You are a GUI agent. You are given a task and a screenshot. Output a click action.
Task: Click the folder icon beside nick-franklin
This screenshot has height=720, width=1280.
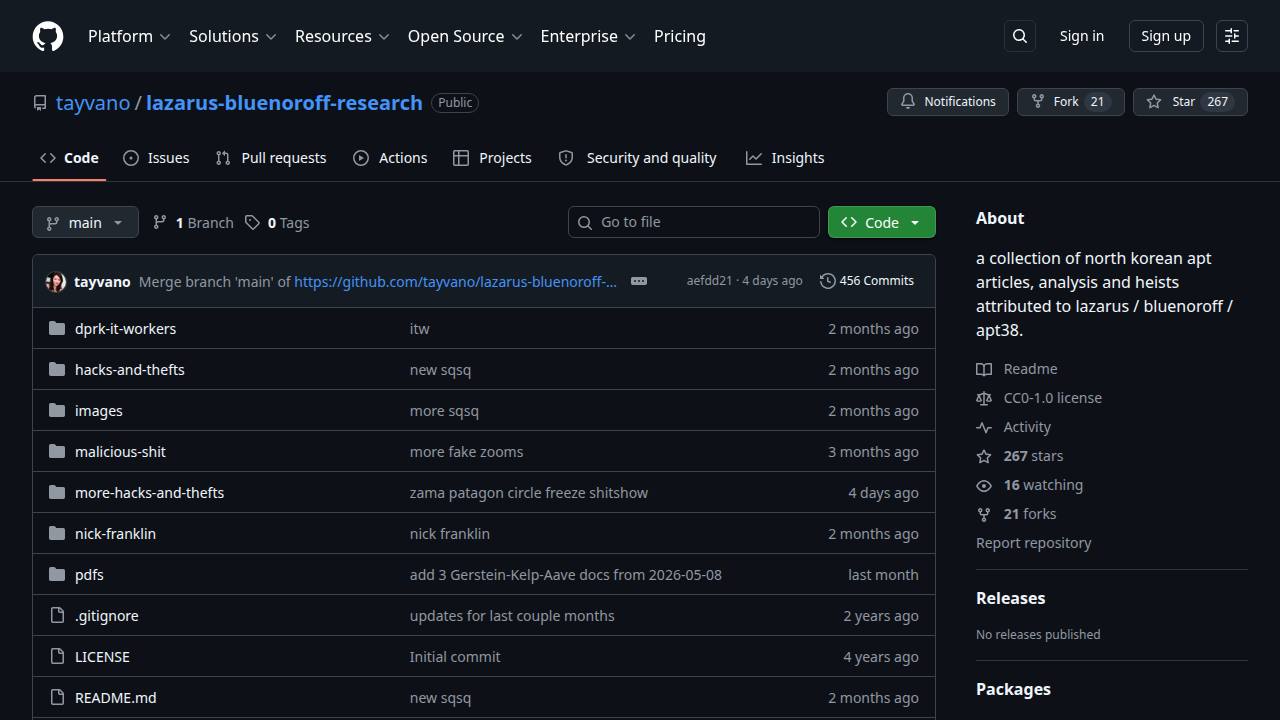[57, 534]
